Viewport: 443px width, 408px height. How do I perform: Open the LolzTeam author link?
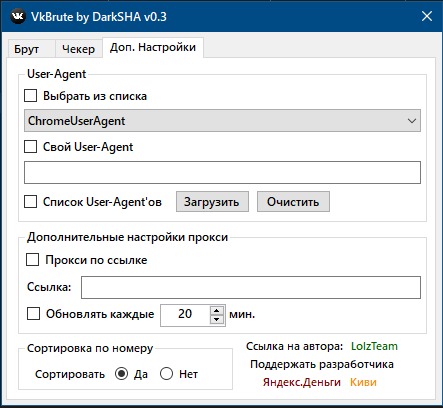tap(374, 346)
